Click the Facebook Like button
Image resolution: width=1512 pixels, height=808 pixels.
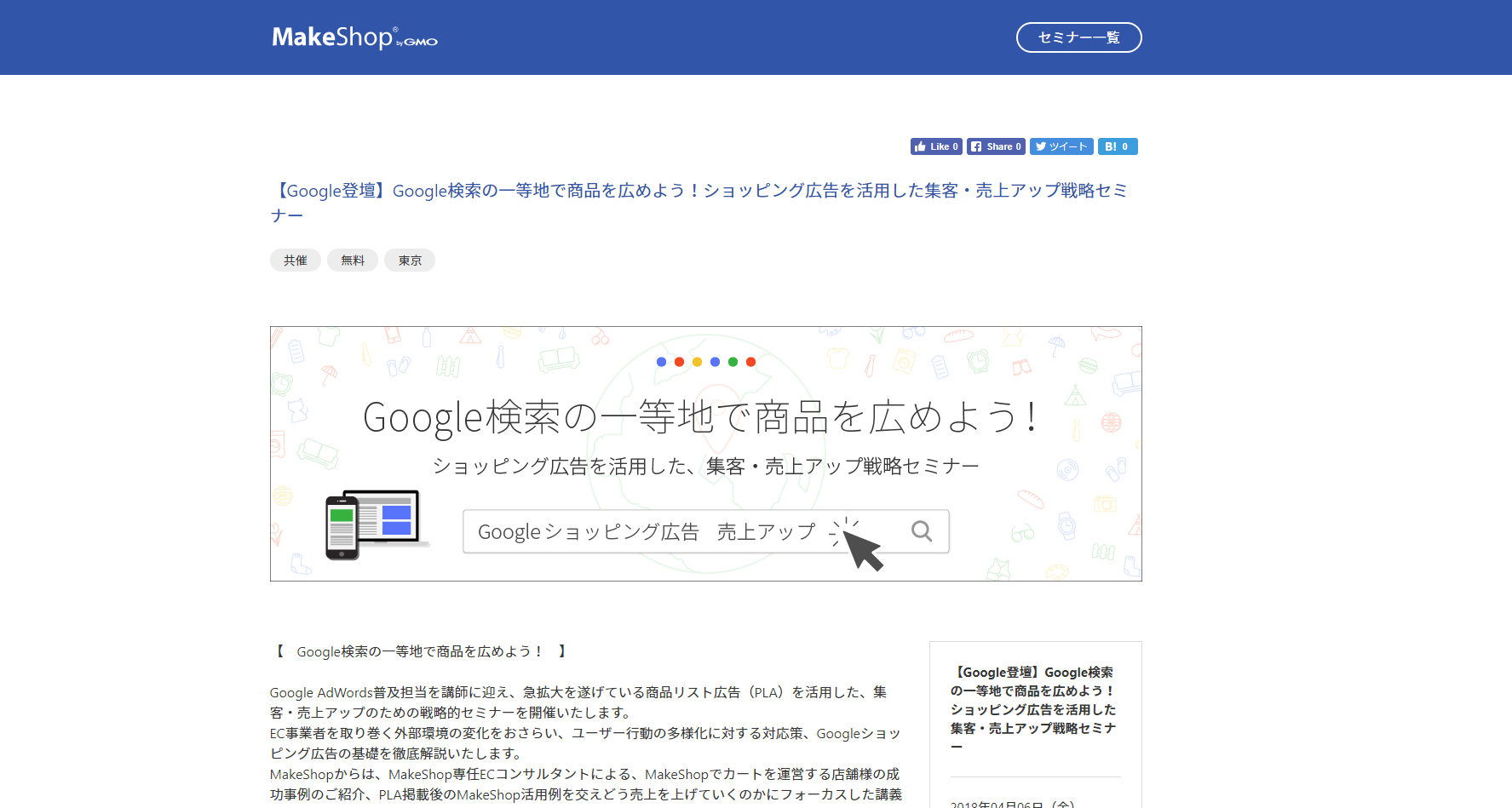pos(936,146)
